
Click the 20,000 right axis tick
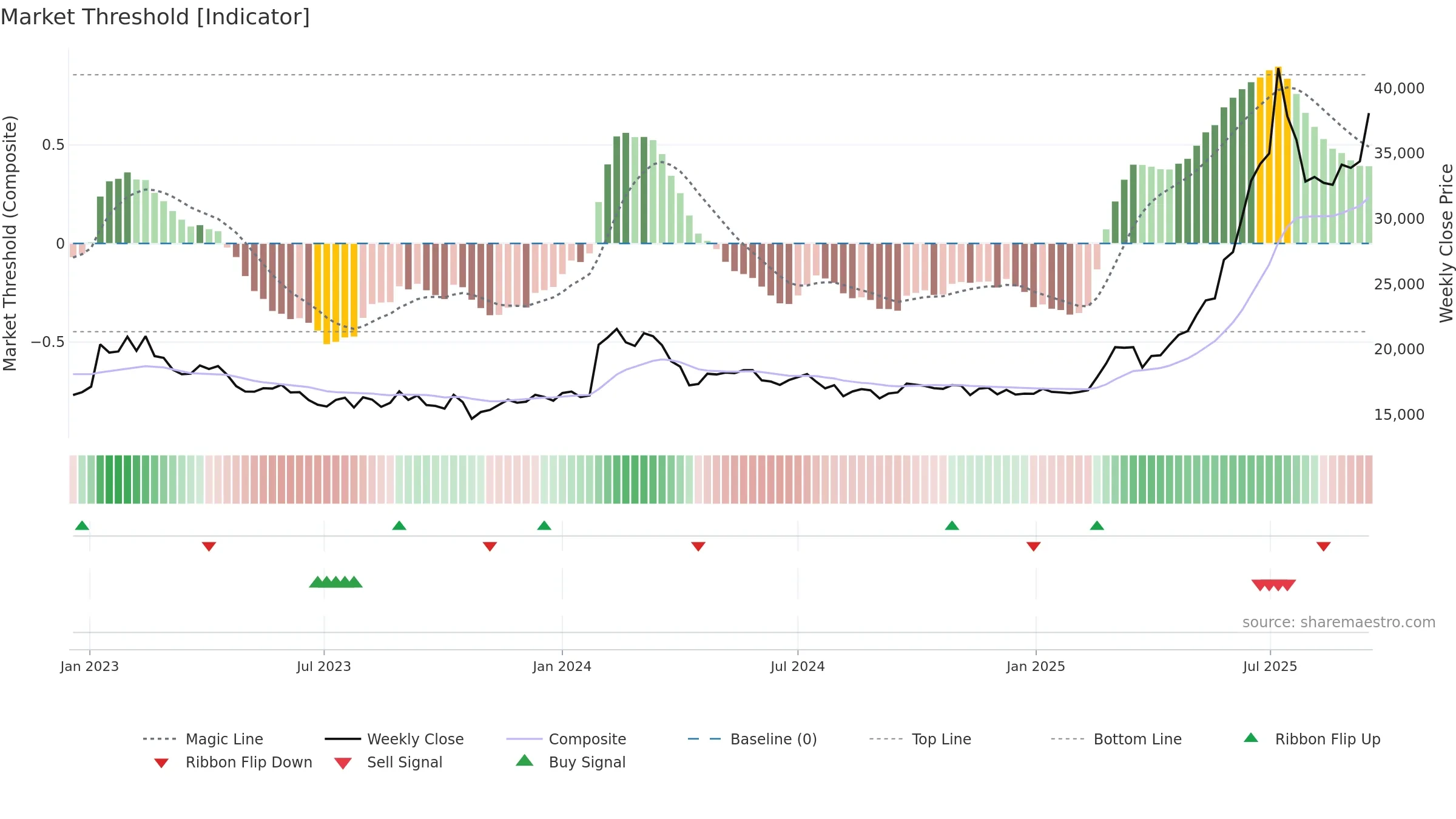pos(1400,349)
